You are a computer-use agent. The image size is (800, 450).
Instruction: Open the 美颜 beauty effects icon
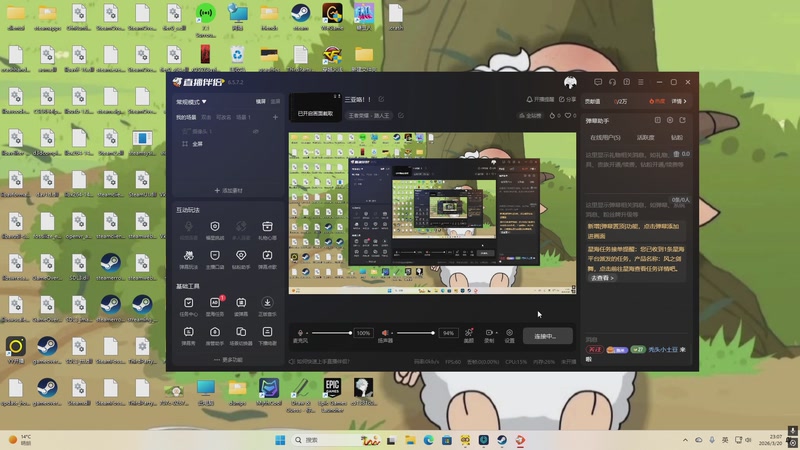click(468, 333)
